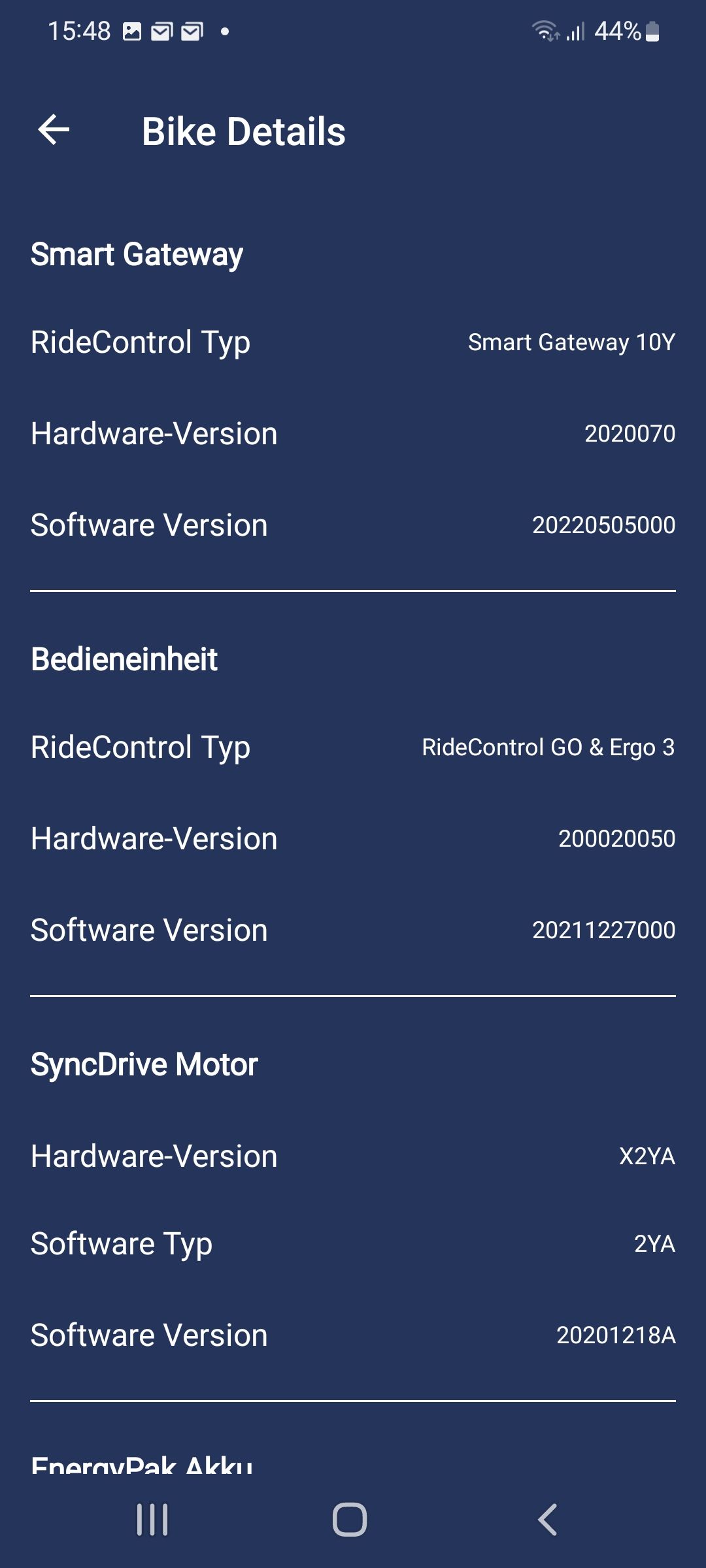The height and width of the screenshot is (1568, 706).
Task: Tap software version number 20220505000
Action: [x=603, y=525]
